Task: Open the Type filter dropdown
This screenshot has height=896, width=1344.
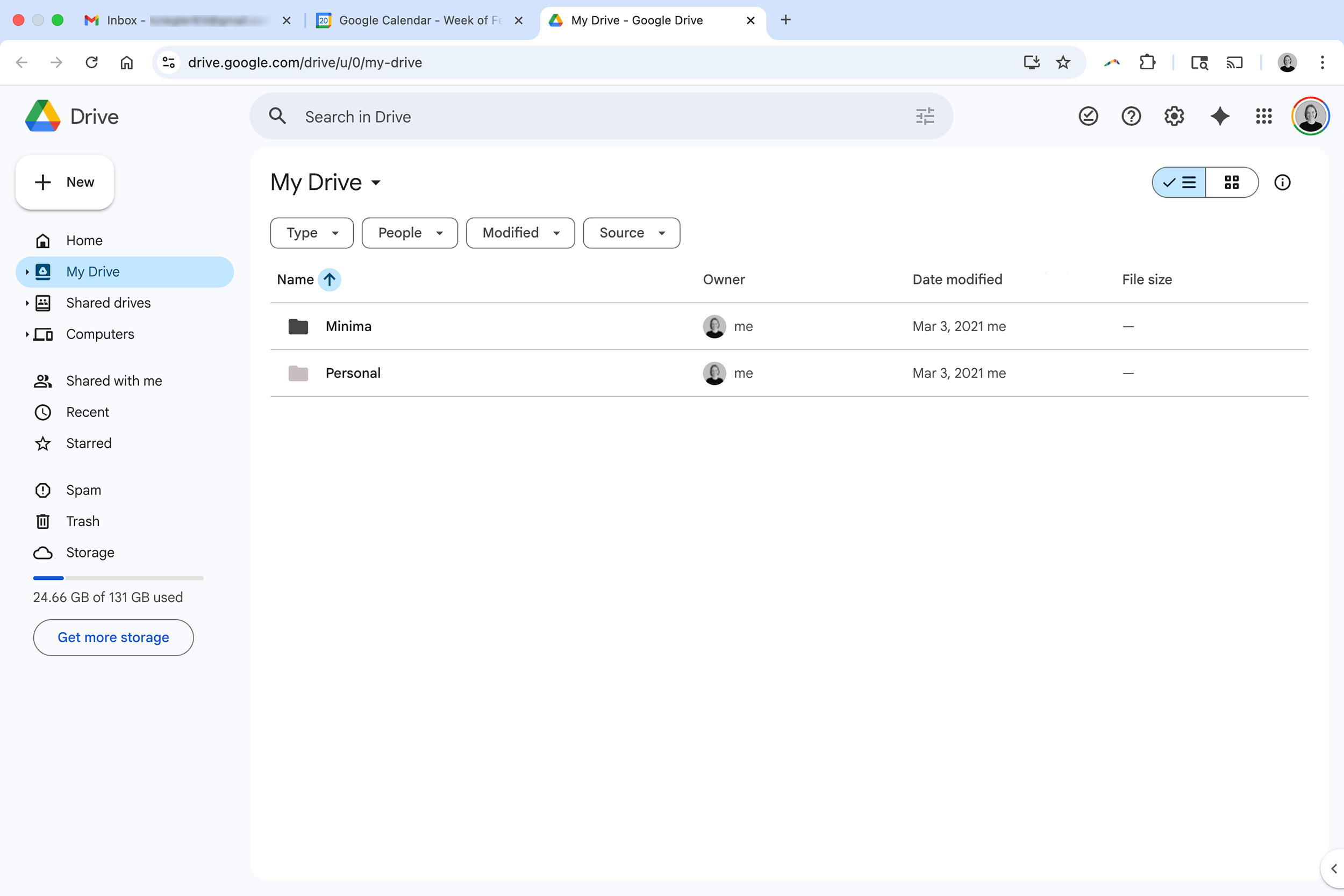Action: [x=311, y=233]
